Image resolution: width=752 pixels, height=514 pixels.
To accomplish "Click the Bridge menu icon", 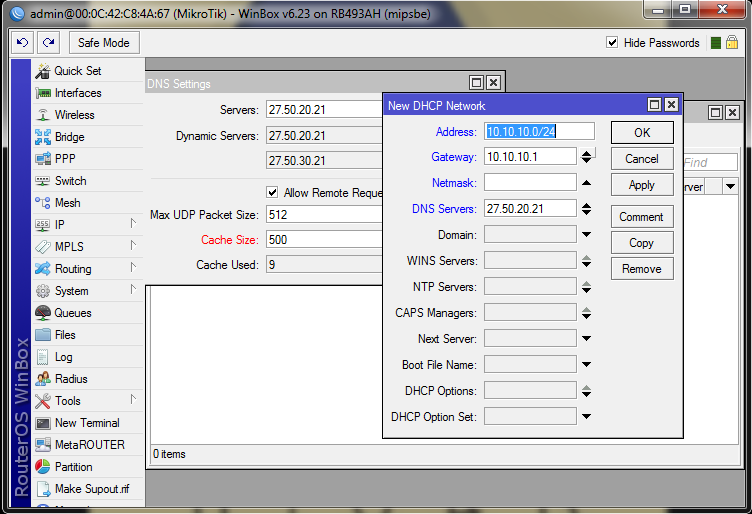I will point(43,137).
